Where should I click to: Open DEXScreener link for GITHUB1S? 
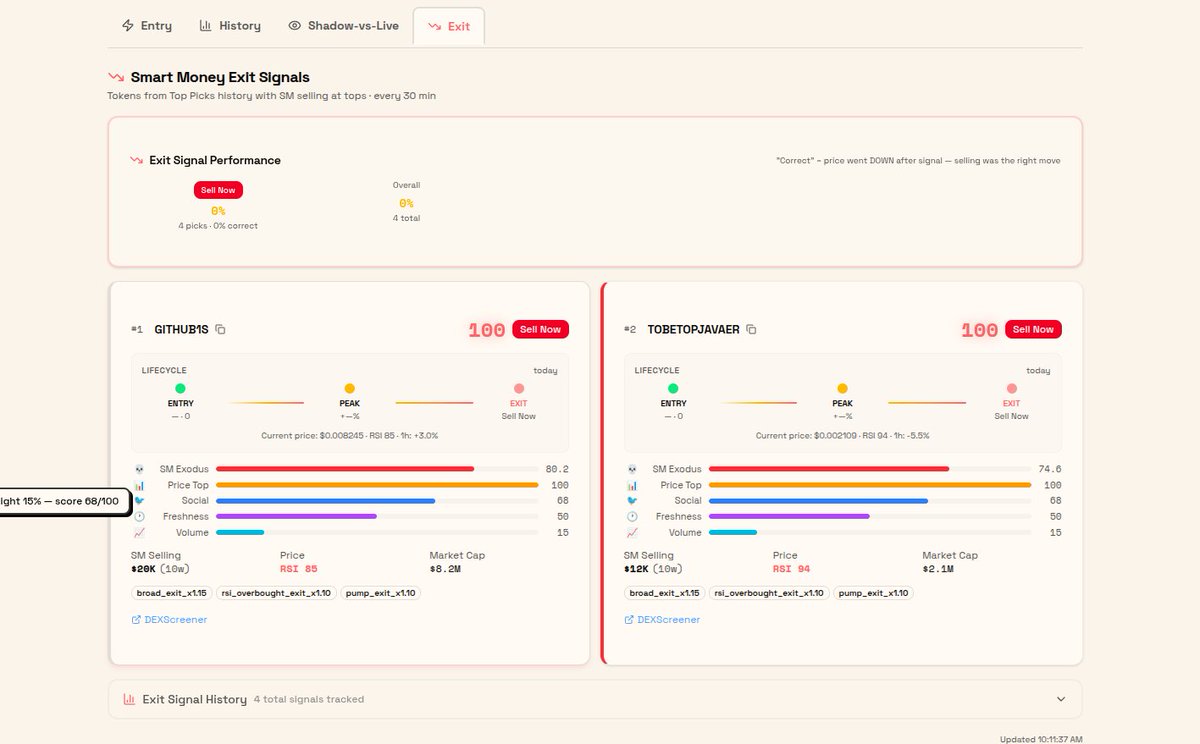[169, 620]
